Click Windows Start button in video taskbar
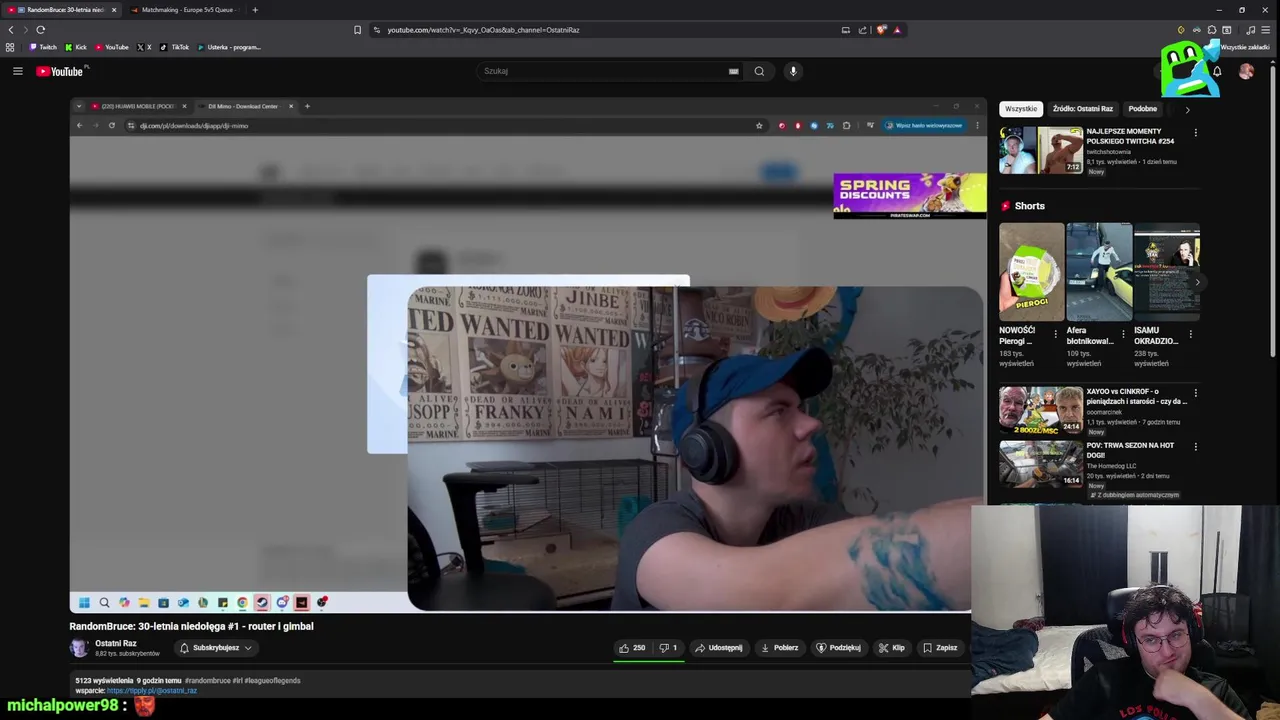This screenshot has height=720, width=1280. [84, 603]
